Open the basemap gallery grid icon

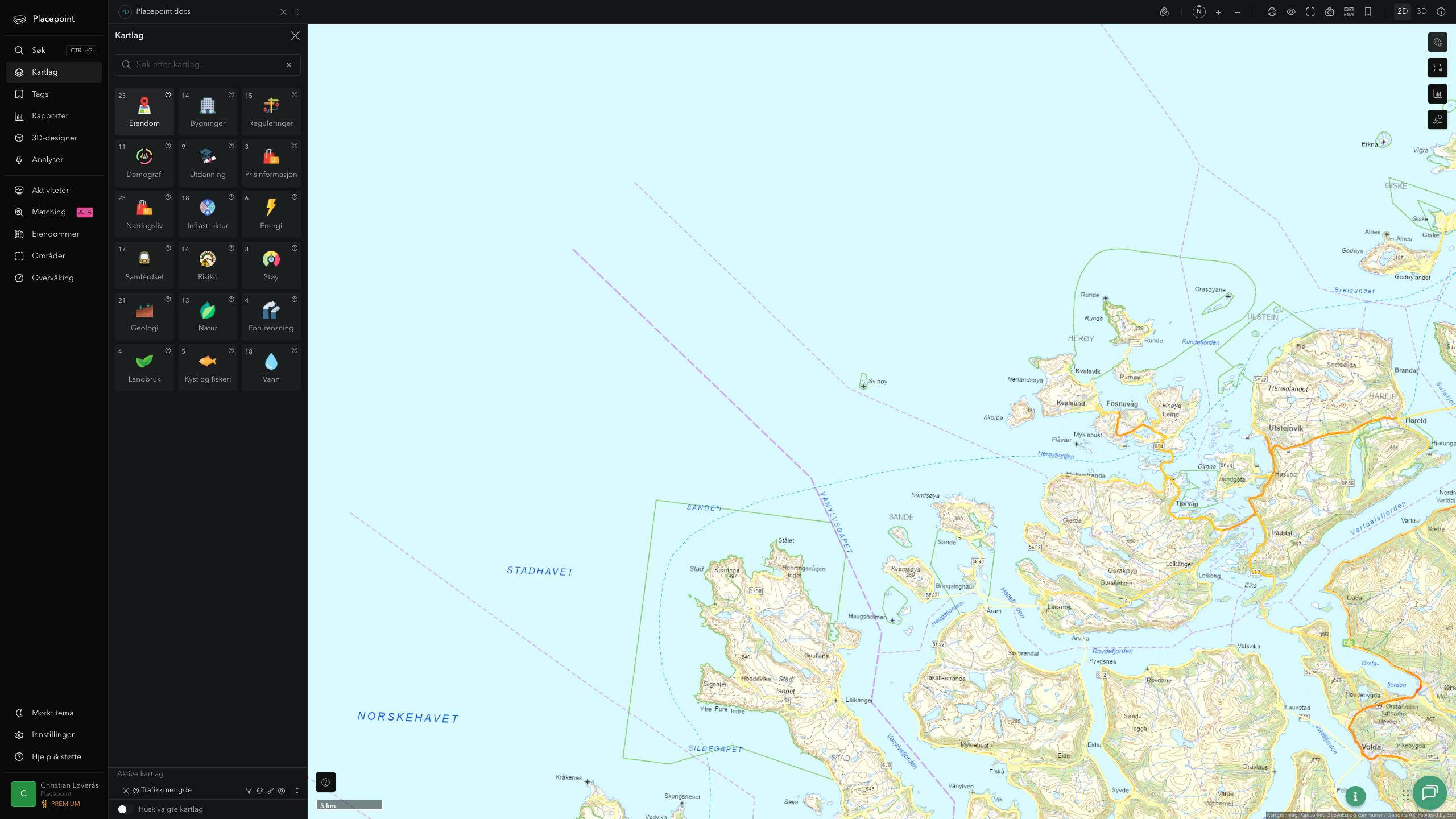1349,12
